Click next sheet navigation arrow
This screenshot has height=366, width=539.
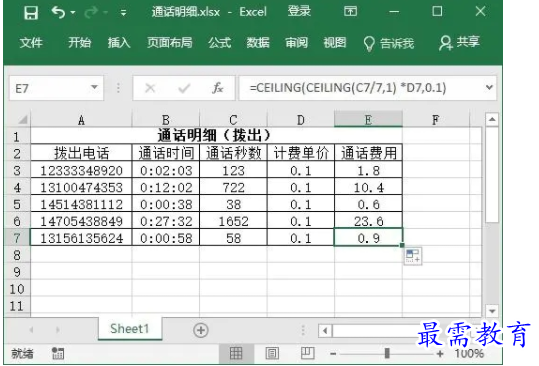(x=57, y=330)
